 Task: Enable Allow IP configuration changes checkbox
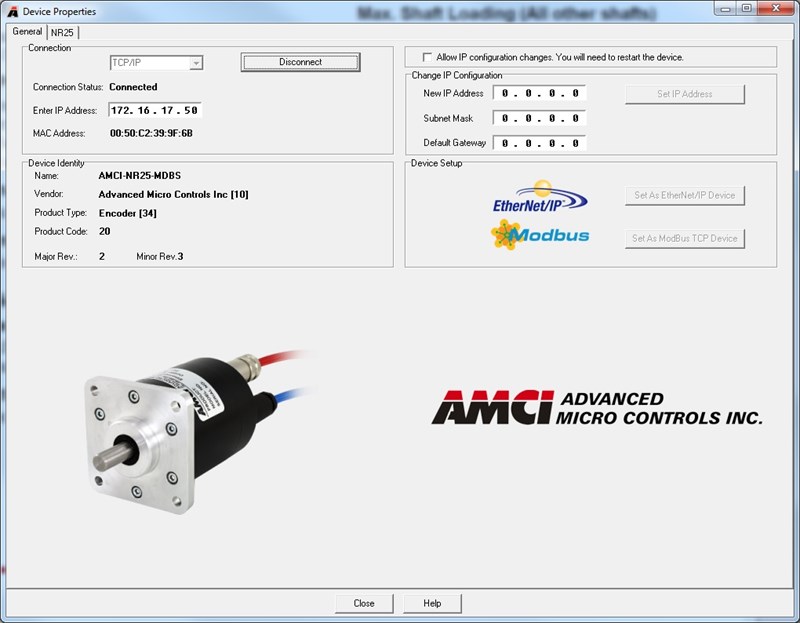coord(428,57)
